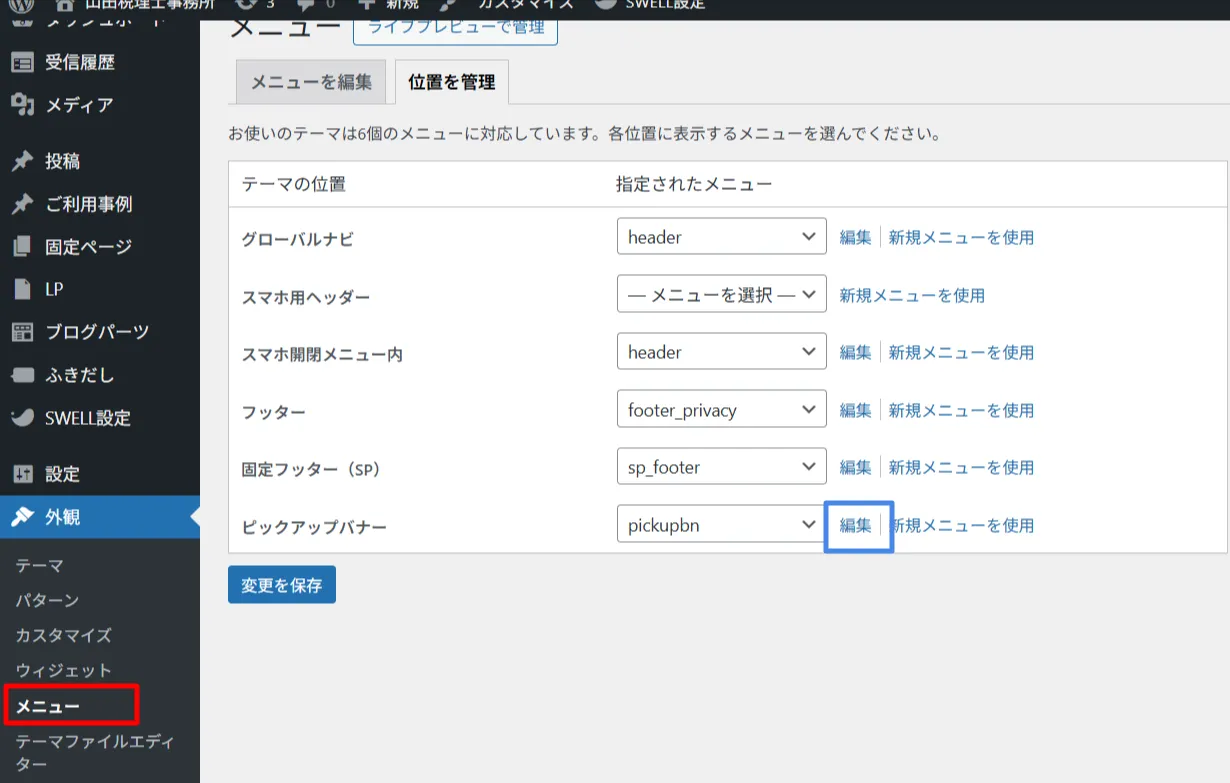Screen dimensions: 1230x783
Task: Open the パターン submenu item
Action: pyautogui.click(x=47, y=600)
